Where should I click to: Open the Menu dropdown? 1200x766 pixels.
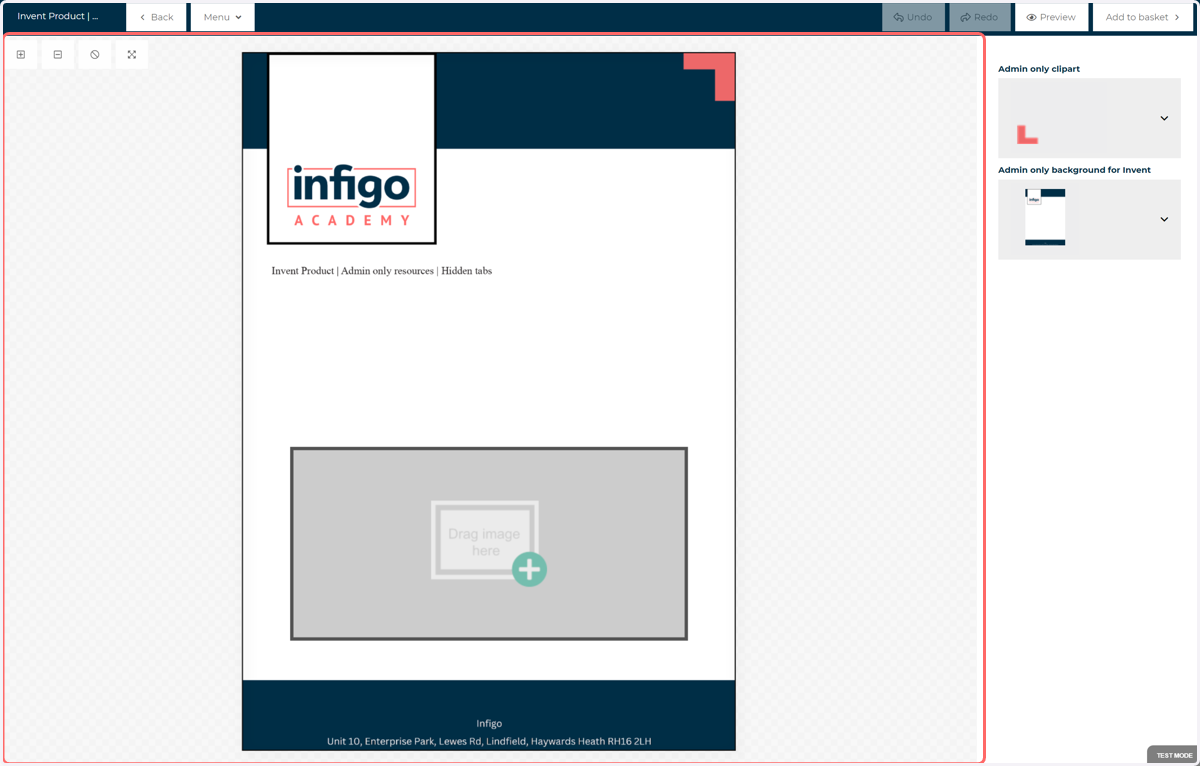tap(222, 17)
